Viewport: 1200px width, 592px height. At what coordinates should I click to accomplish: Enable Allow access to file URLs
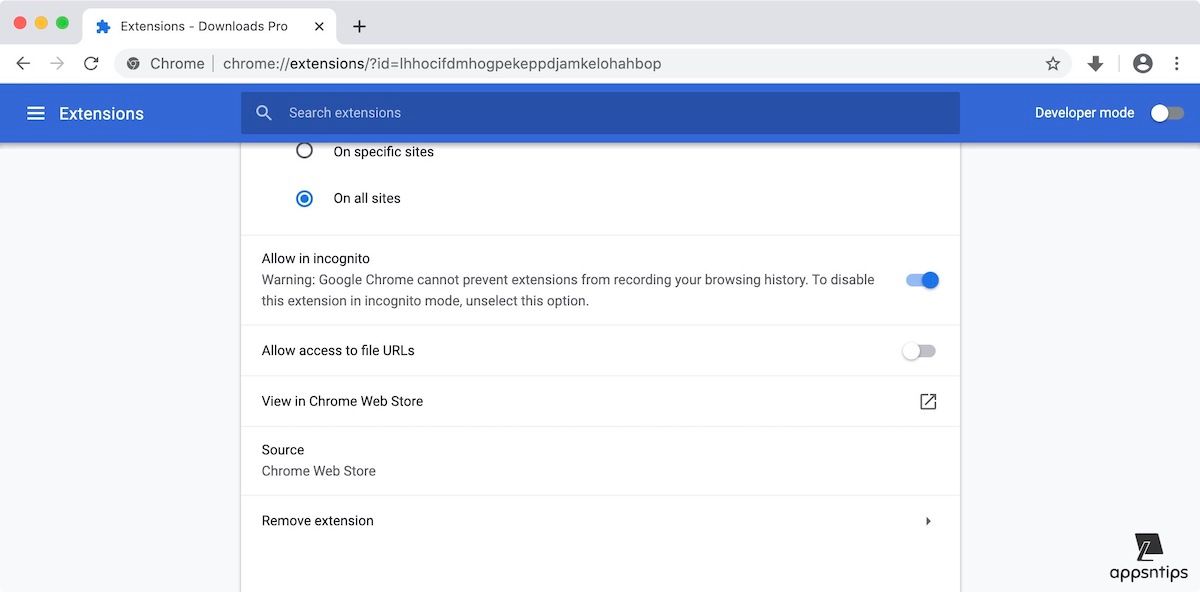(x=918, y=351)
